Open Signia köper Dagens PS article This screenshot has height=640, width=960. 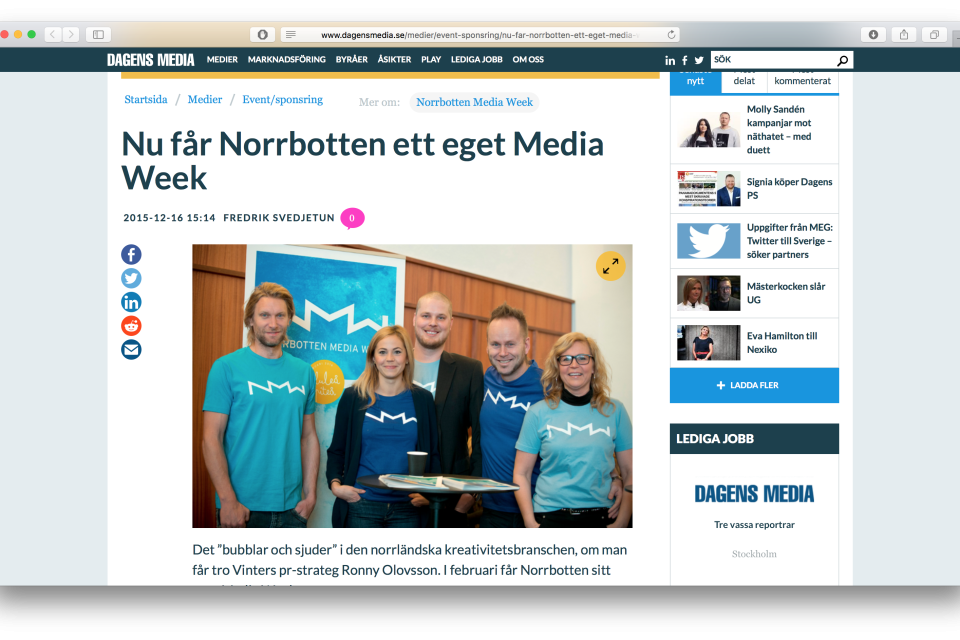[x=789, y=189]
